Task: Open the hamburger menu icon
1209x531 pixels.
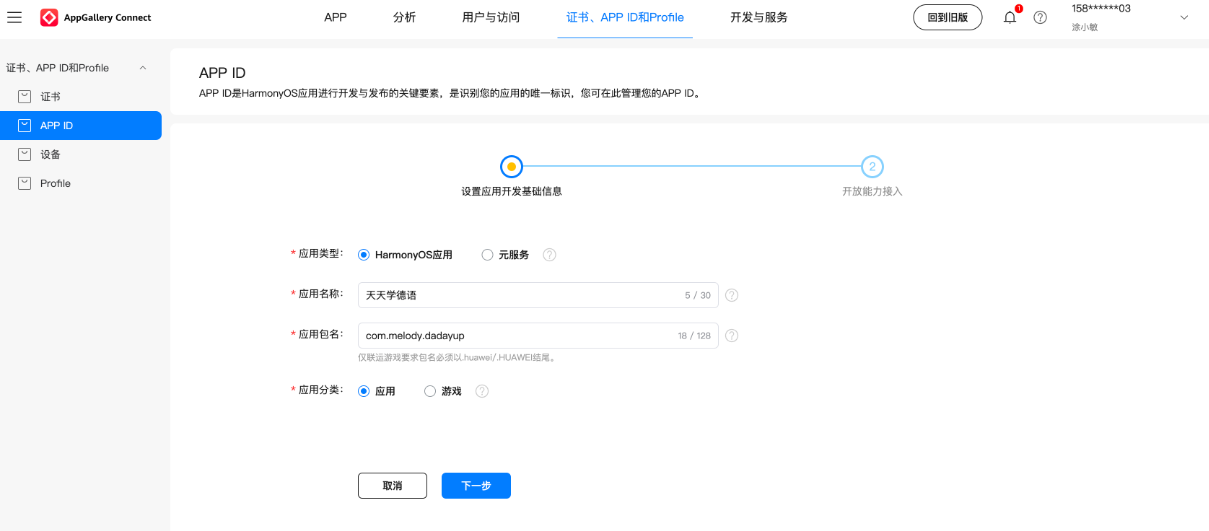Action: (15, 17)
